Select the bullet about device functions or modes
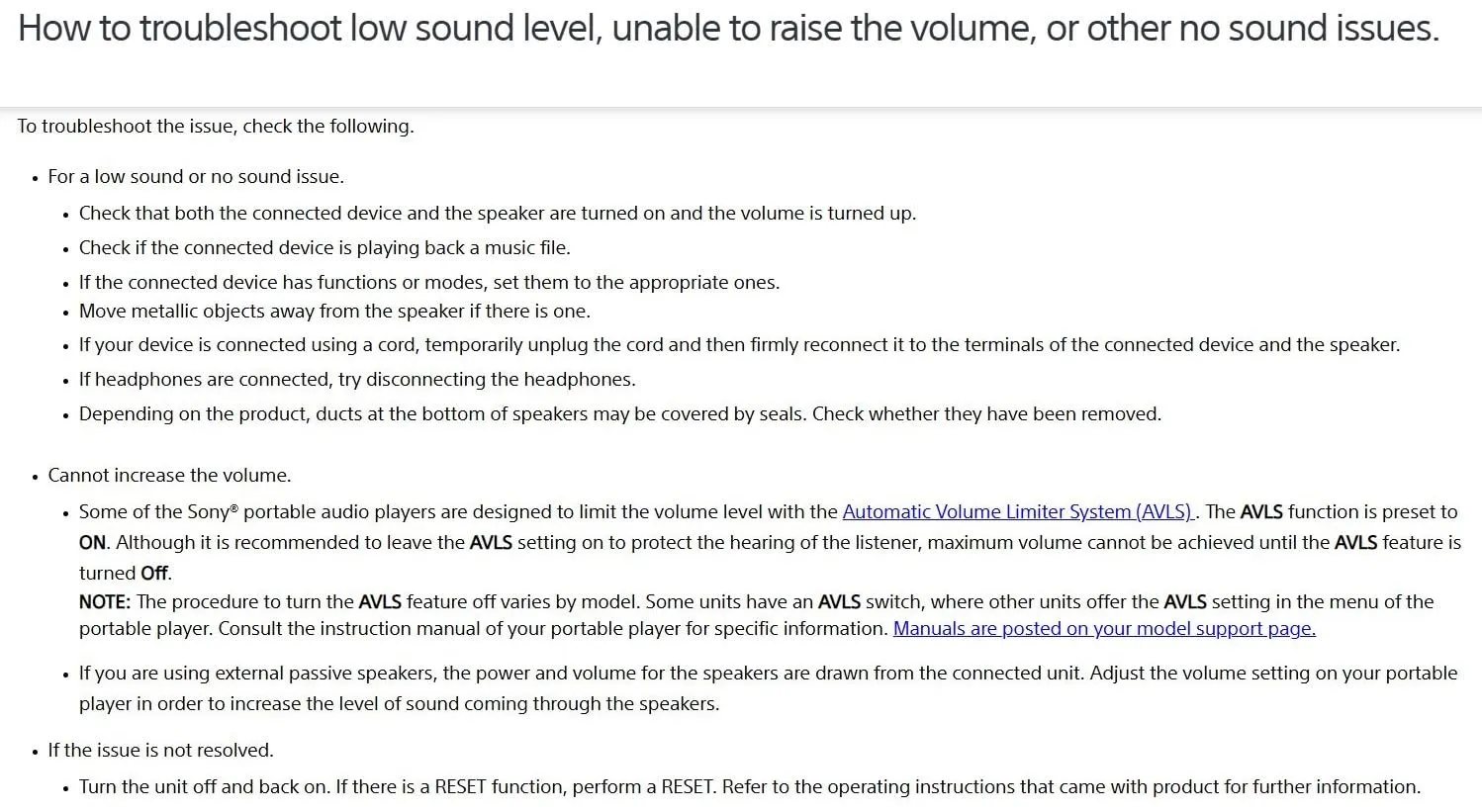The width and height of the screenshot is (1482, 812). click(429, 283)
